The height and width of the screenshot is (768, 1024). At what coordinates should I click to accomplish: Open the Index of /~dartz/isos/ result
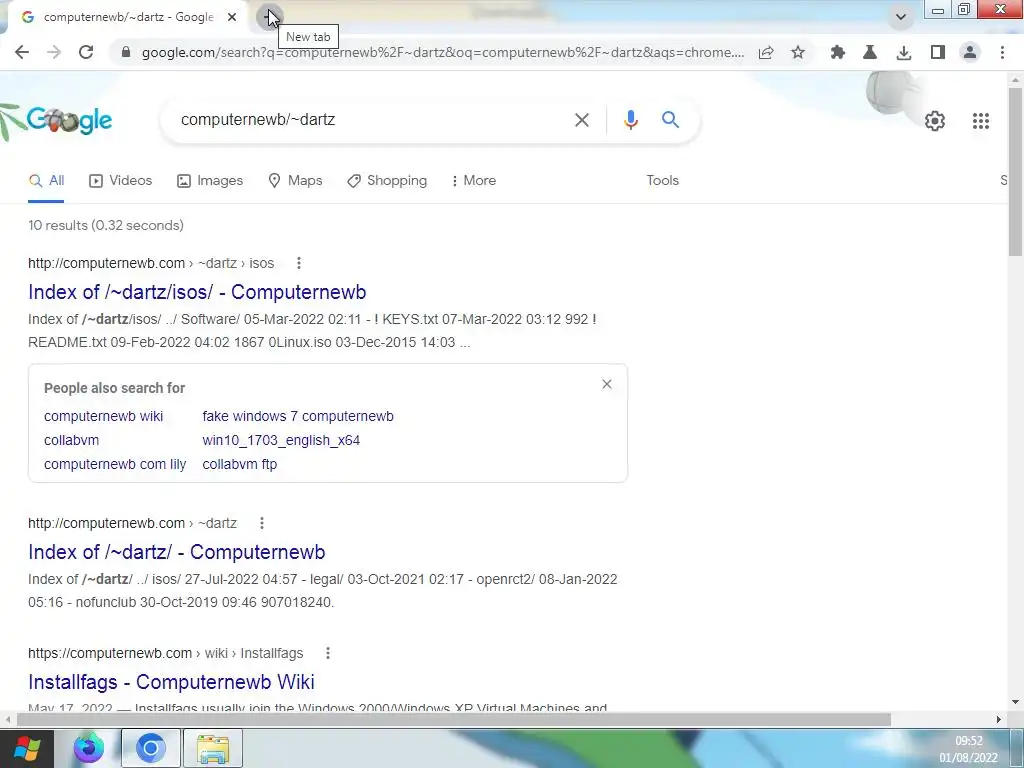click(x=197, y=292)
